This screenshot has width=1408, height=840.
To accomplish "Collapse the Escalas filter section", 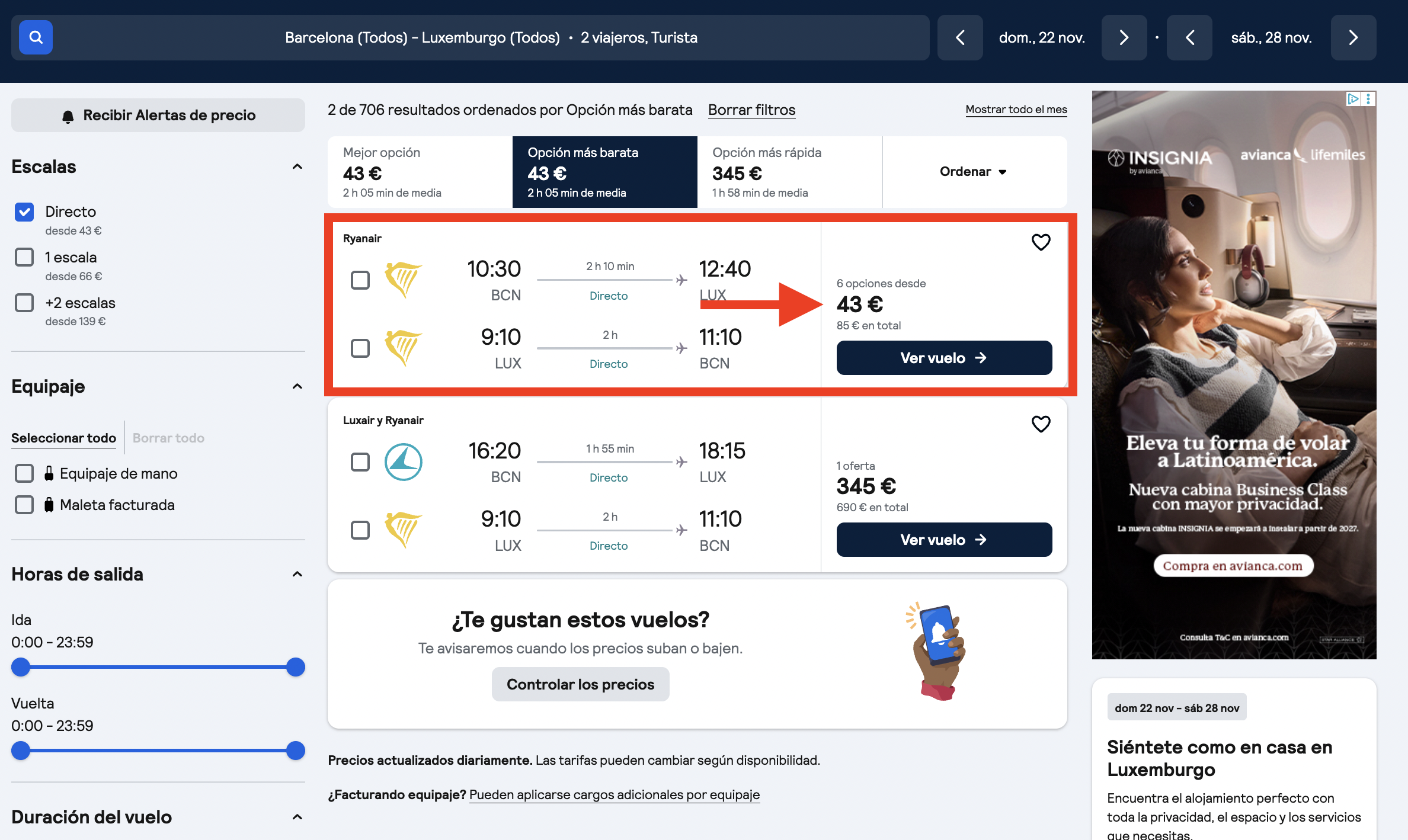I will (x=297, y=166).
